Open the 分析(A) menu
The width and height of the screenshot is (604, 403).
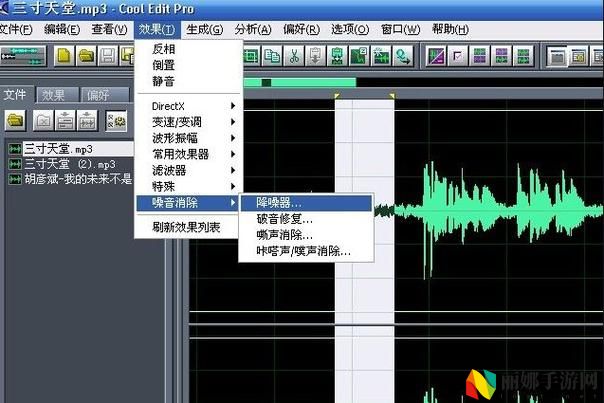pos(253,29)
